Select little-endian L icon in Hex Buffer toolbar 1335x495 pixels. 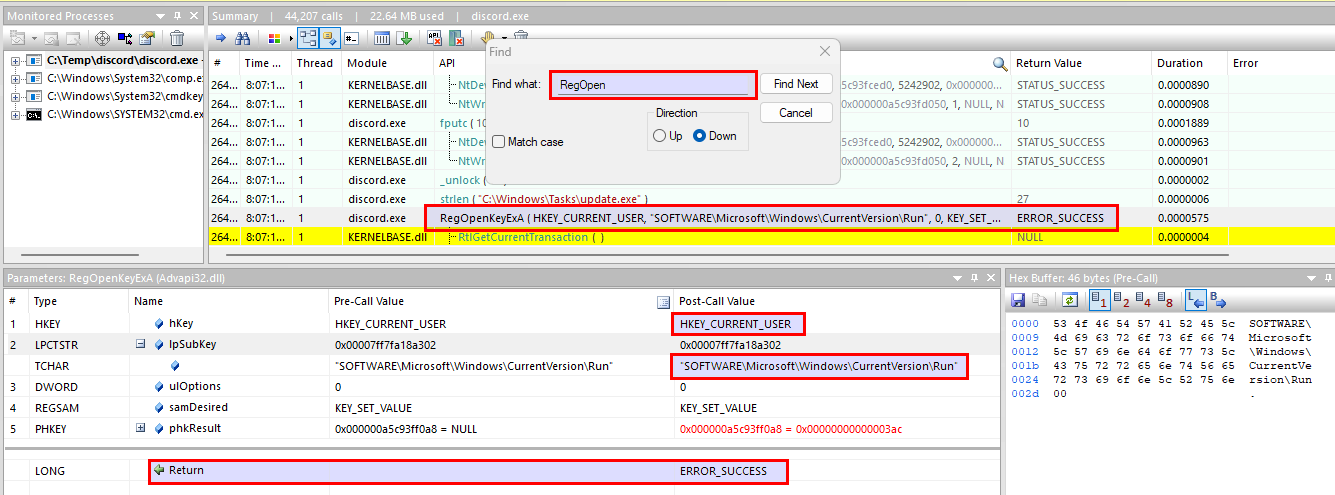coord(1195,300)
